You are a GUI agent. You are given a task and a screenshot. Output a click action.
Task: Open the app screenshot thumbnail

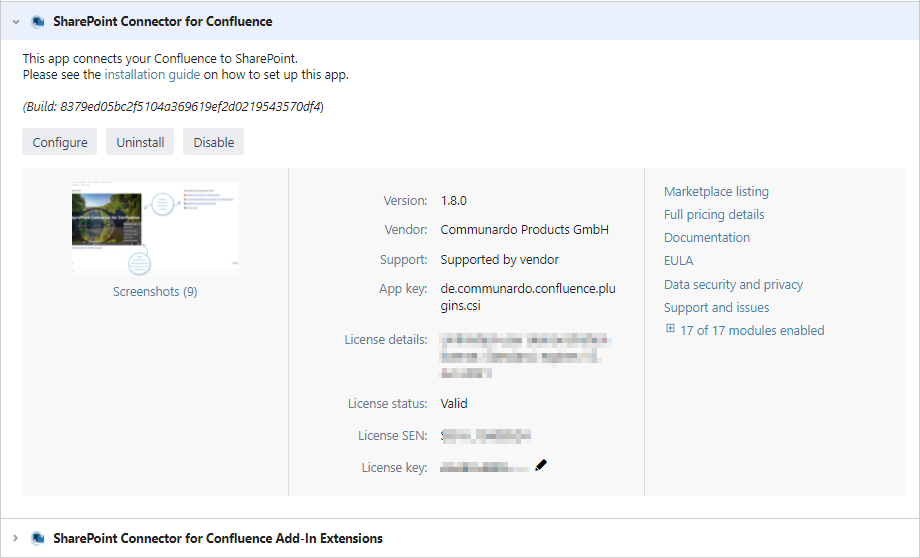click(x=155, y=228)
